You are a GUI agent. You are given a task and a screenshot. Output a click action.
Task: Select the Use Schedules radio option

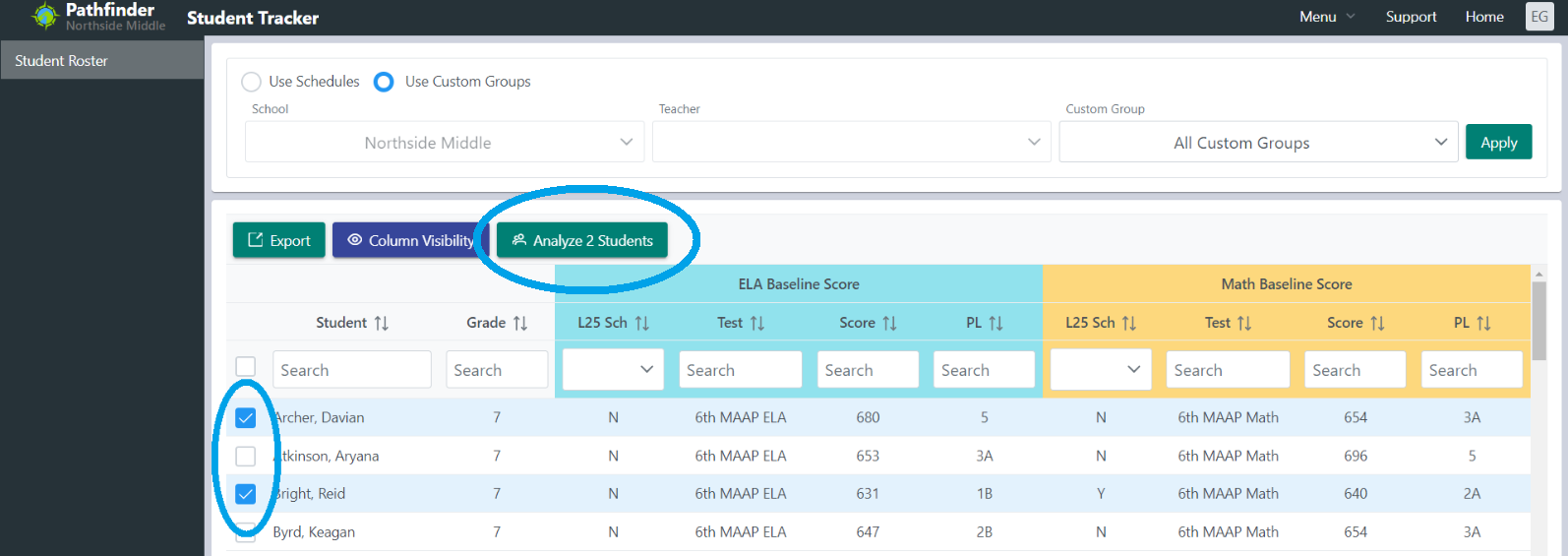251,82
